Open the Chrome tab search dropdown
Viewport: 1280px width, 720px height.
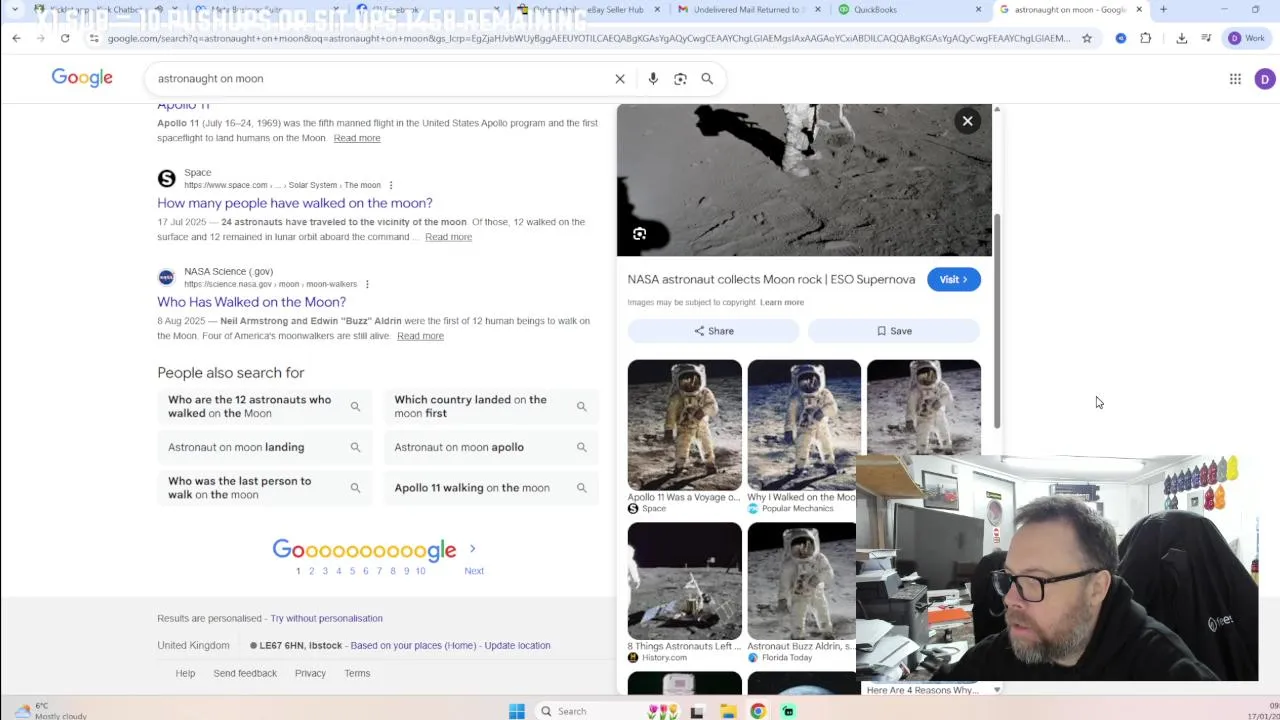[x=14, y=9]
